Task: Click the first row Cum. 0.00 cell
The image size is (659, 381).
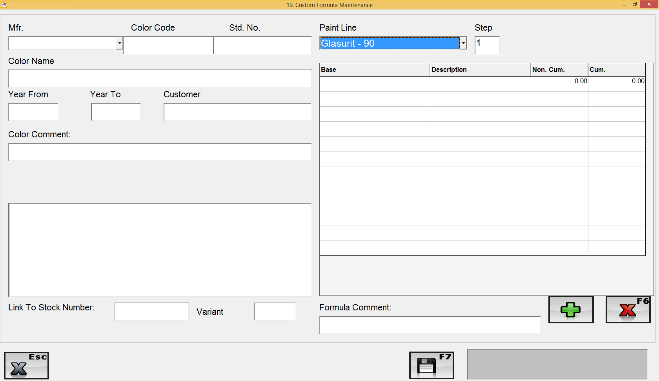Action: [617, 84]
